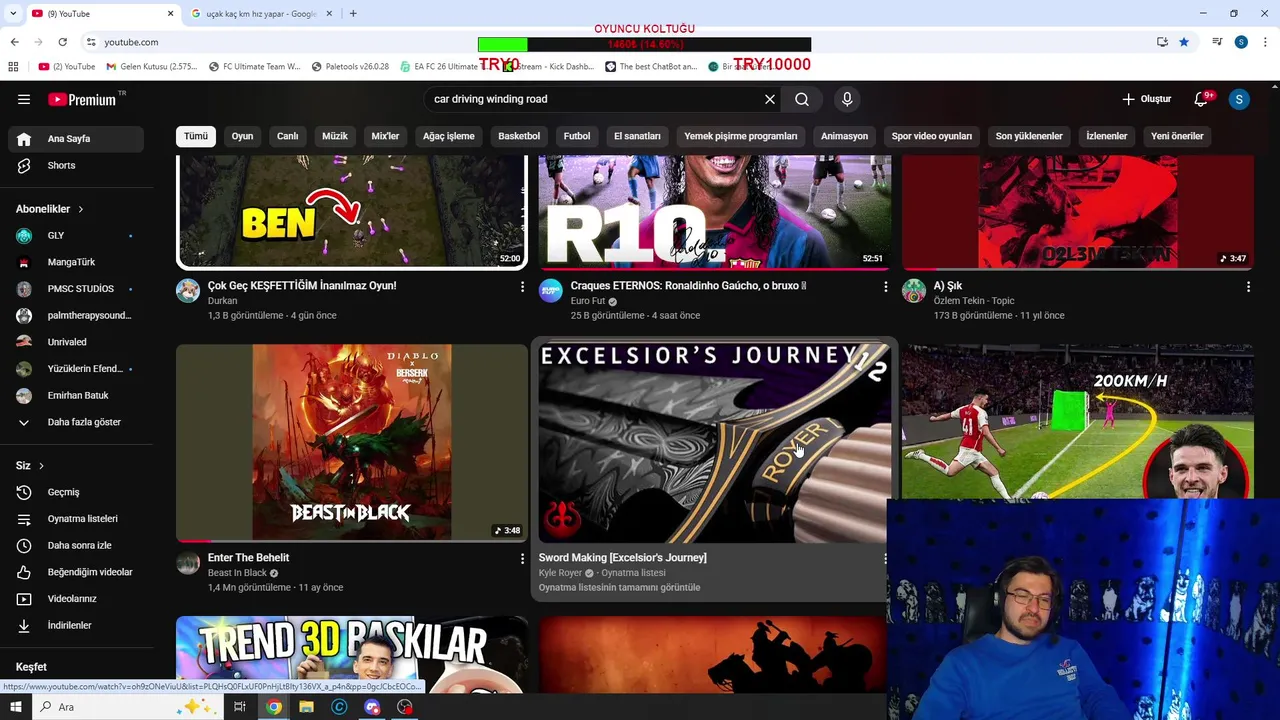Screen dimensions: 1280x720
Task: Open MangaTürk channel subscription
Action: tap(76, 262)
